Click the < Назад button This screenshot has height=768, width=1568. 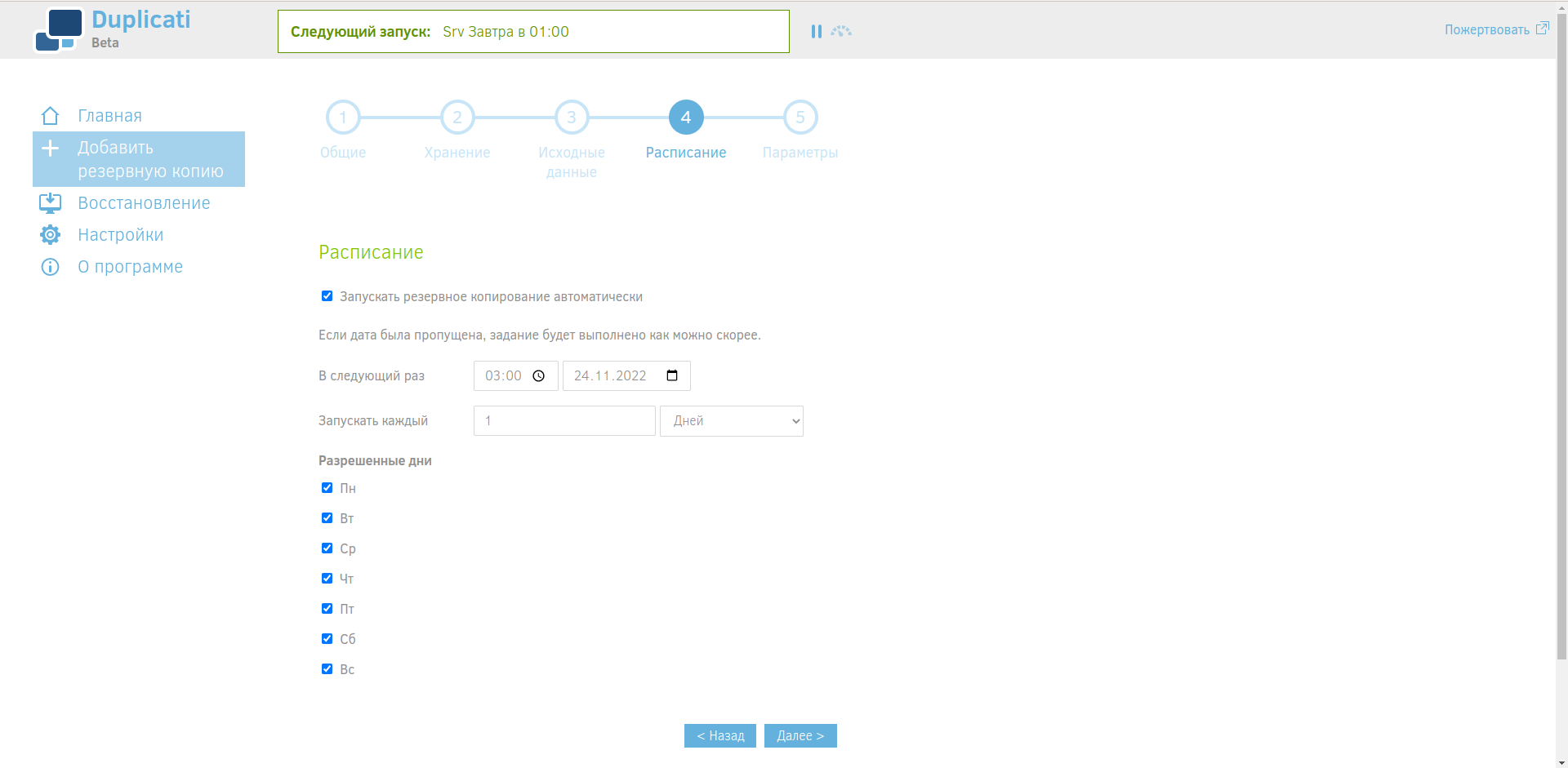pos(720,735)
